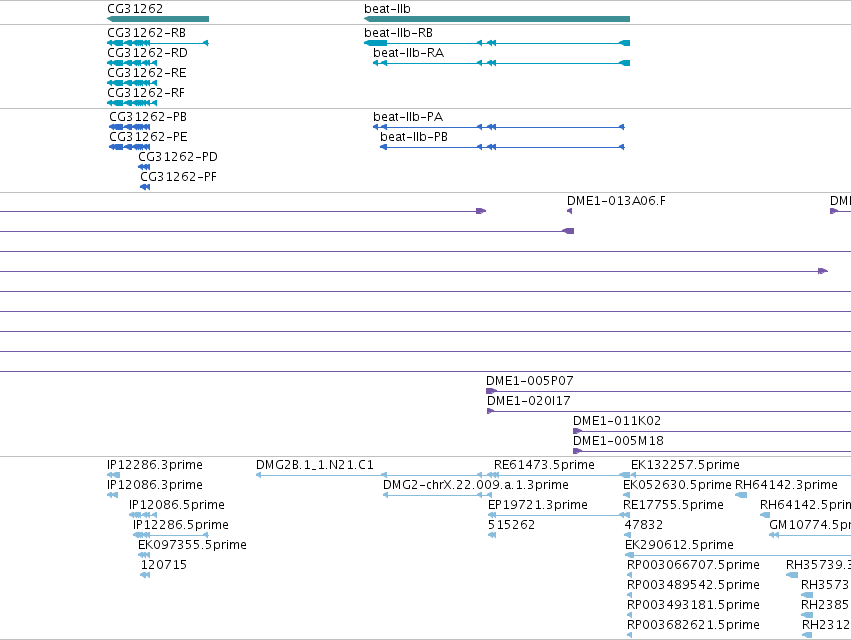Click the beat-IIb-RB transcript label
The width and height of the screenshot is (851, 640).
(x=398, y=33)
